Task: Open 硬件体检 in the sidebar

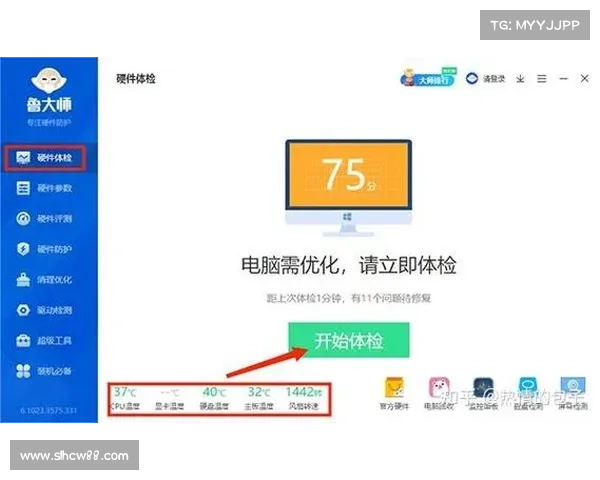Action: pyautogui.click(x=44, y=157)
